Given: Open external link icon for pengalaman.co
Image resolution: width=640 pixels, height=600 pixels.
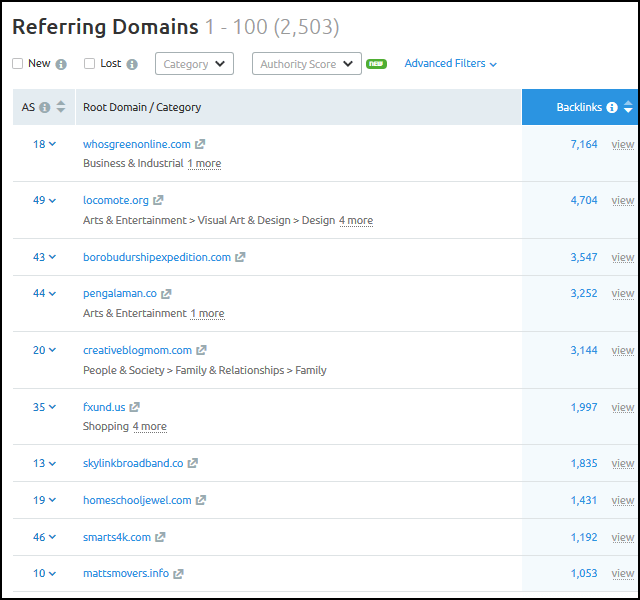Looking at the screenshot, I should click(166, 293).
